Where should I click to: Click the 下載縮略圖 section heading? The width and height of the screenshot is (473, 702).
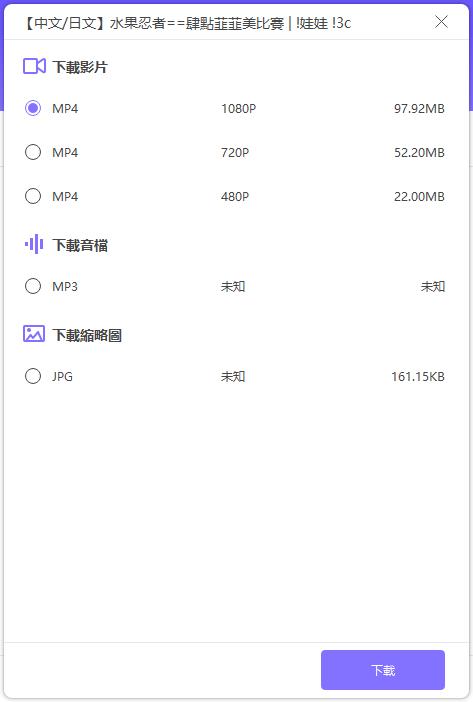tap(87, 335)
